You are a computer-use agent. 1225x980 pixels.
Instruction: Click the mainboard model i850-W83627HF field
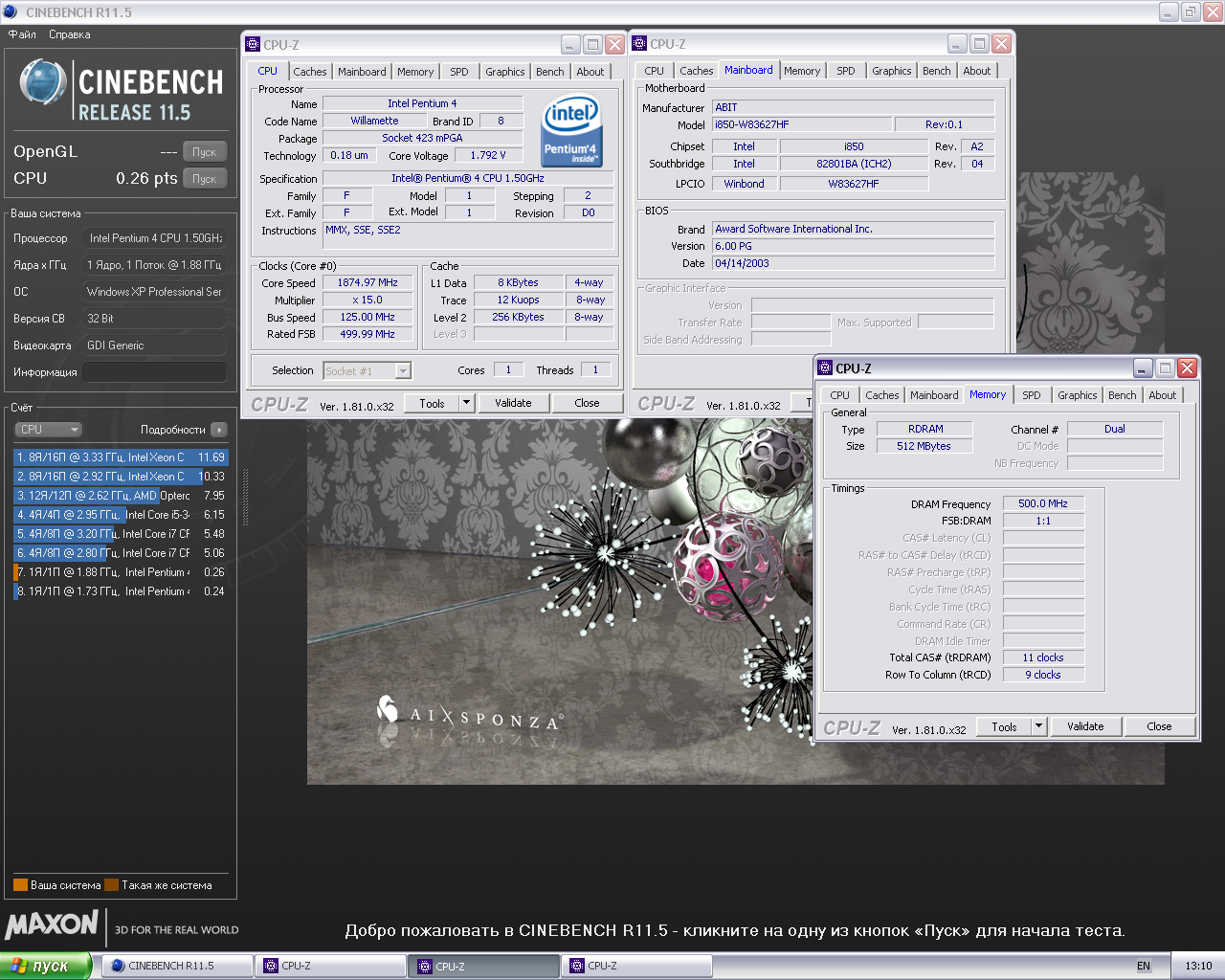point(801,124)
